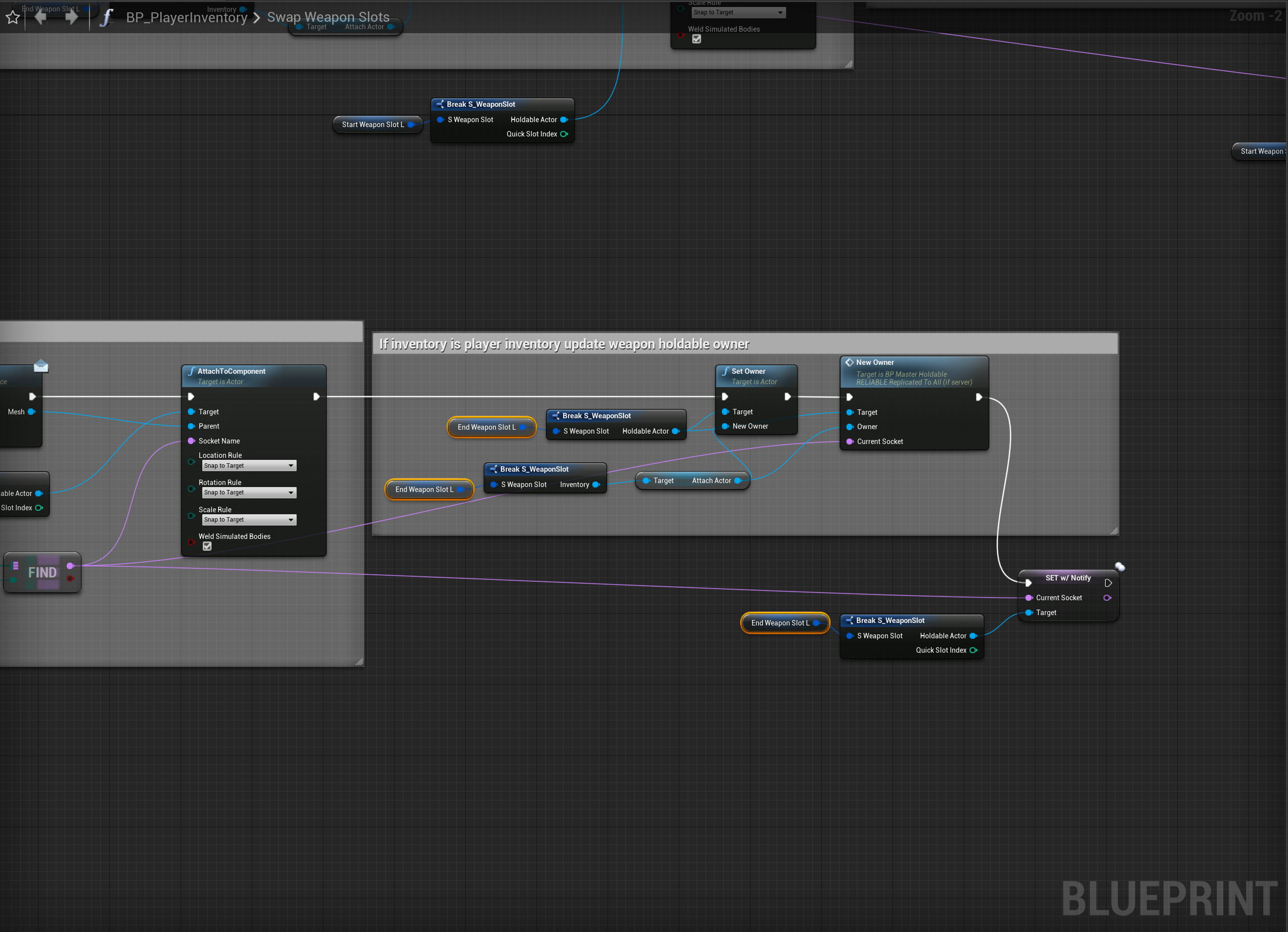Select the Start Weapon Slot L variable node
1288x932 pixels.
pyautogui.click(x=373, y=125)
